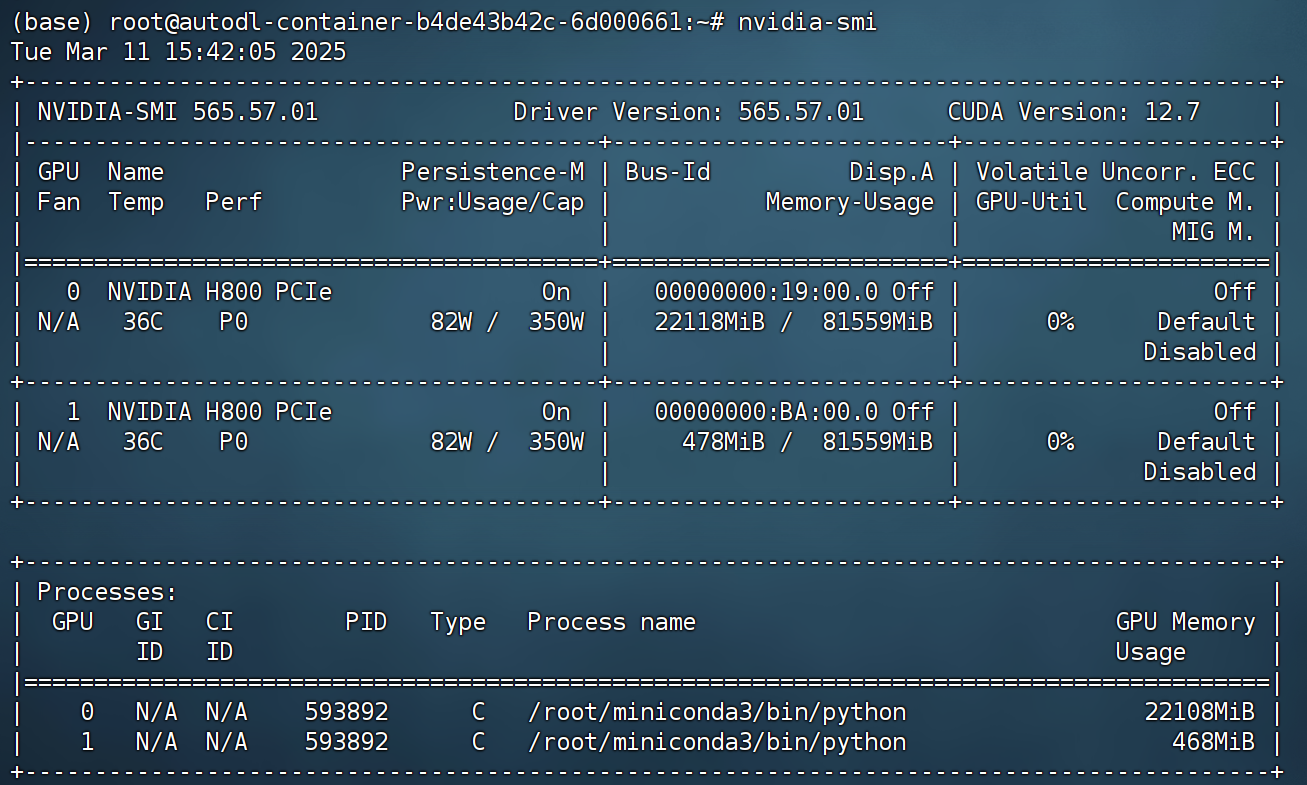Click the 'Memory-Usage' column header

click(x=849, y=202)
